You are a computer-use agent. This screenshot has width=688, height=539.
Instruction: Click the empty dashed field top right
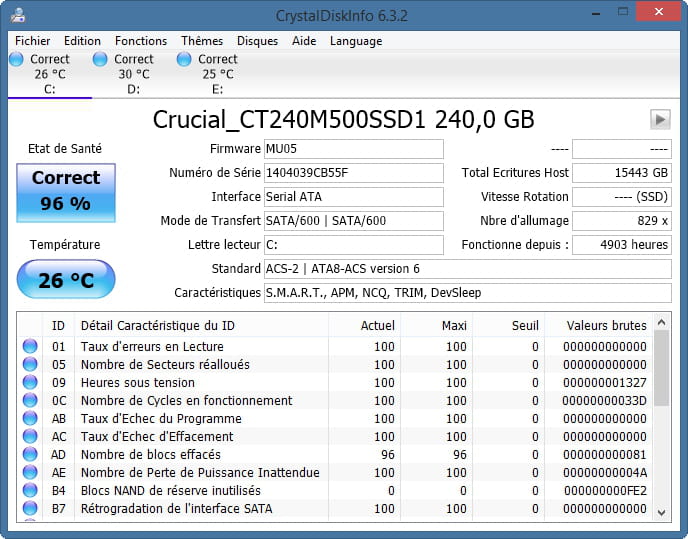point(622,149)
